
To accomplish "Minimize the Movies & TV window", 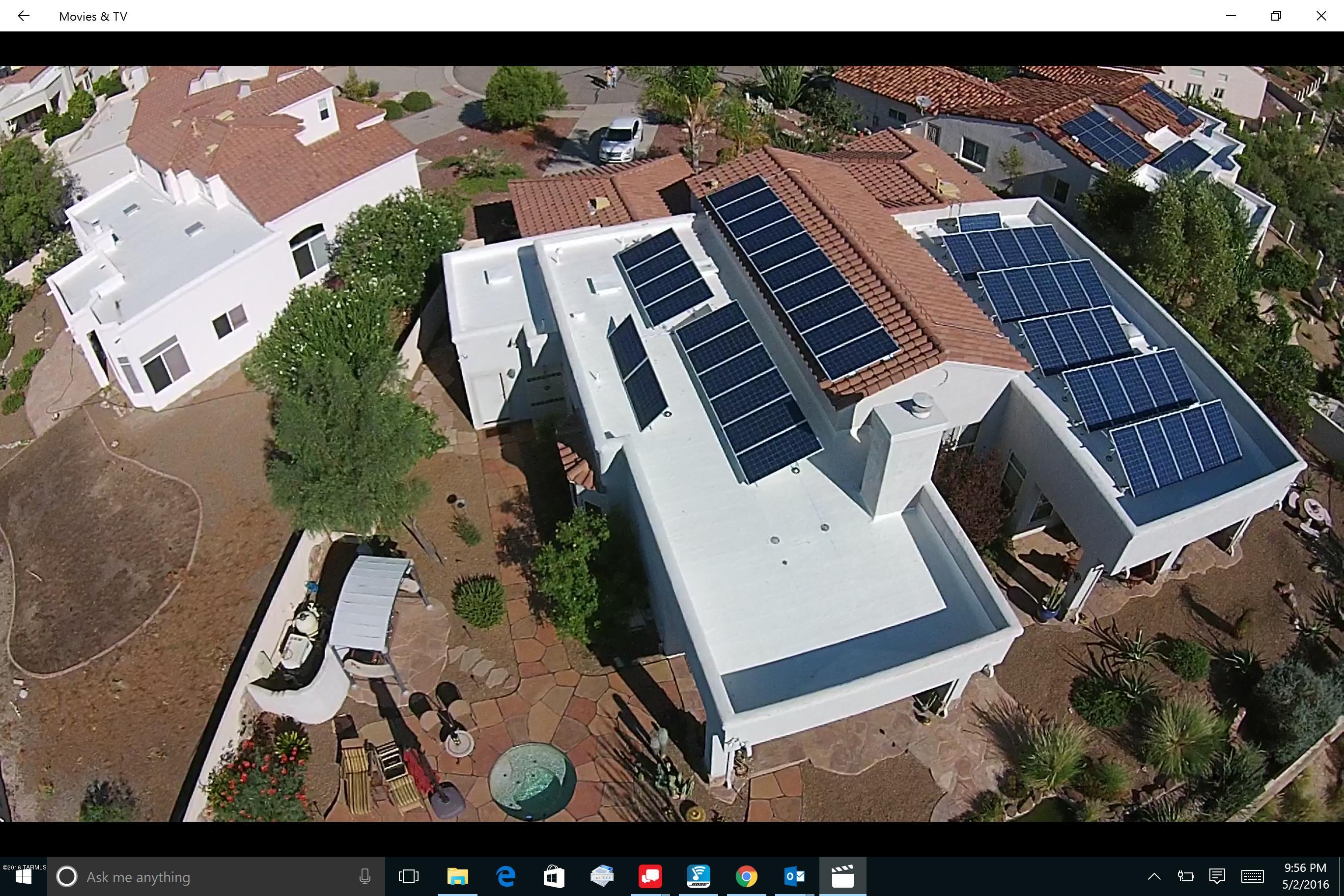I will pyautogui.click(x=1231, y=16).
